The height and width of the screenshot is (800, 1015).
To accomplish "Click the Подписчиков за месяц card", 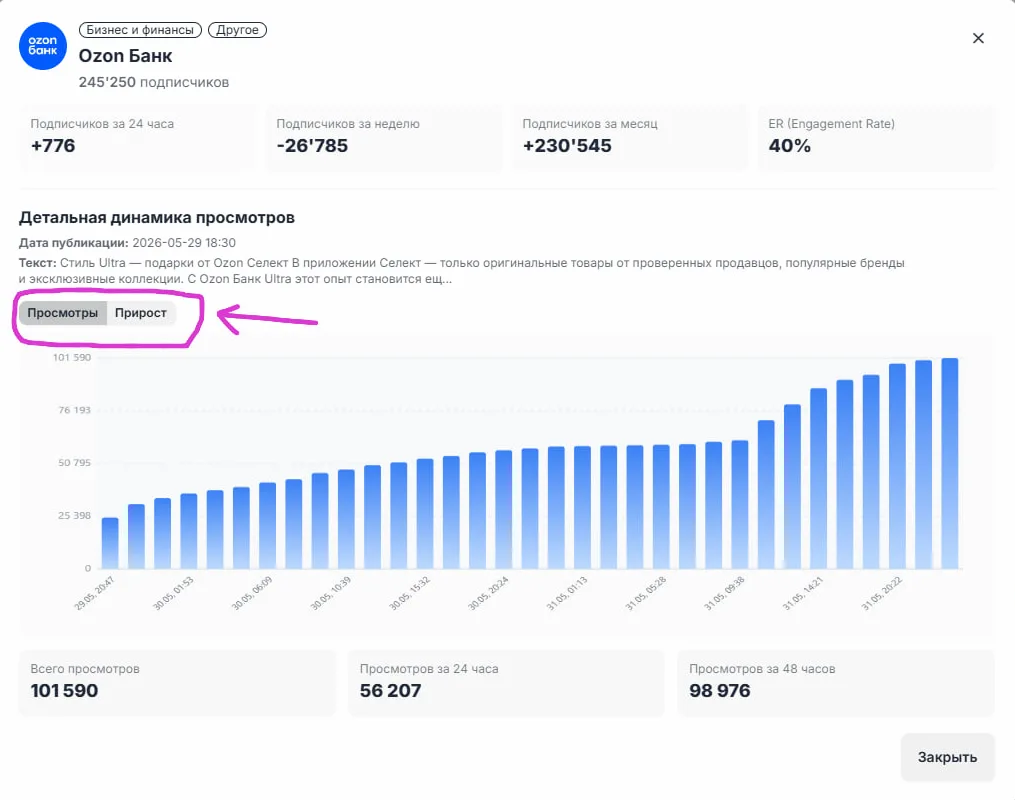I will (x=630, y=138).
